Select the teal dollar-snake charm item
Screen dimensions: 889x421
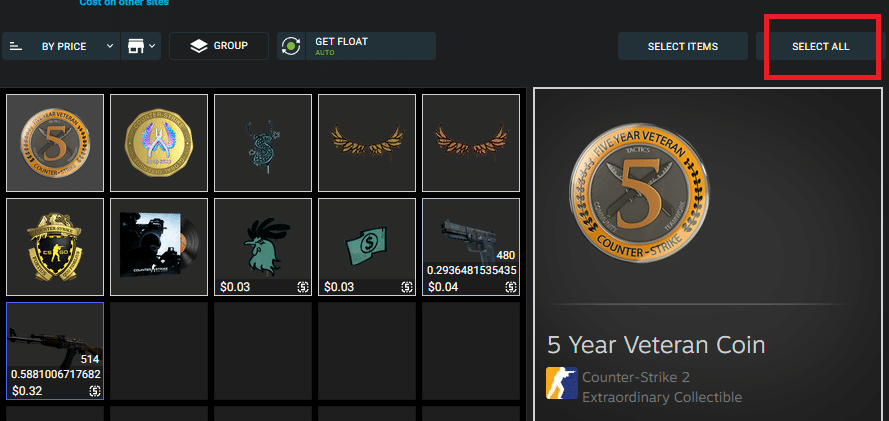[x=263, y=143]
